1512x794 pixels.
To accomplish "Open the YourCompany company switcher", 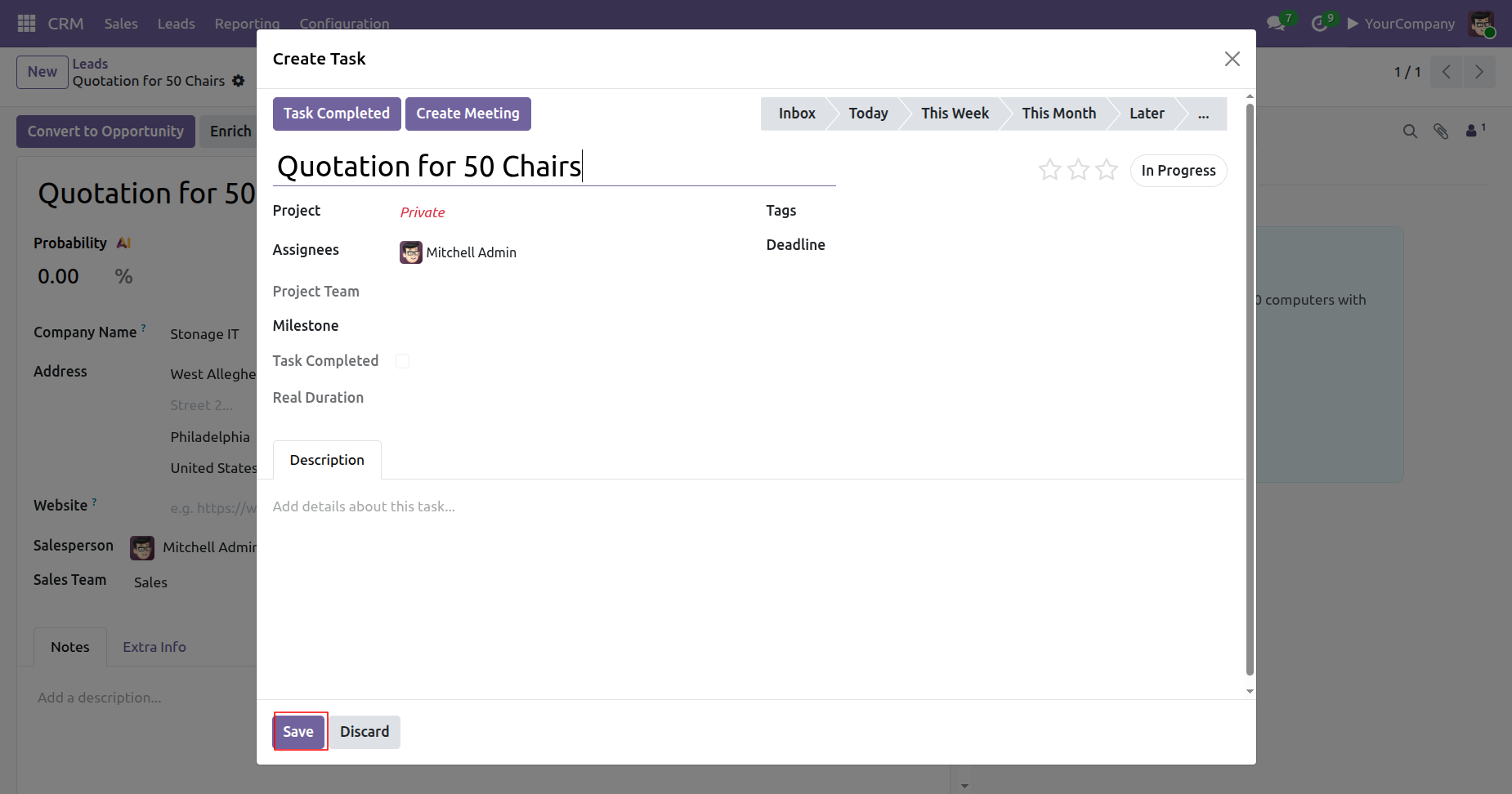I will pos(1409,24).
